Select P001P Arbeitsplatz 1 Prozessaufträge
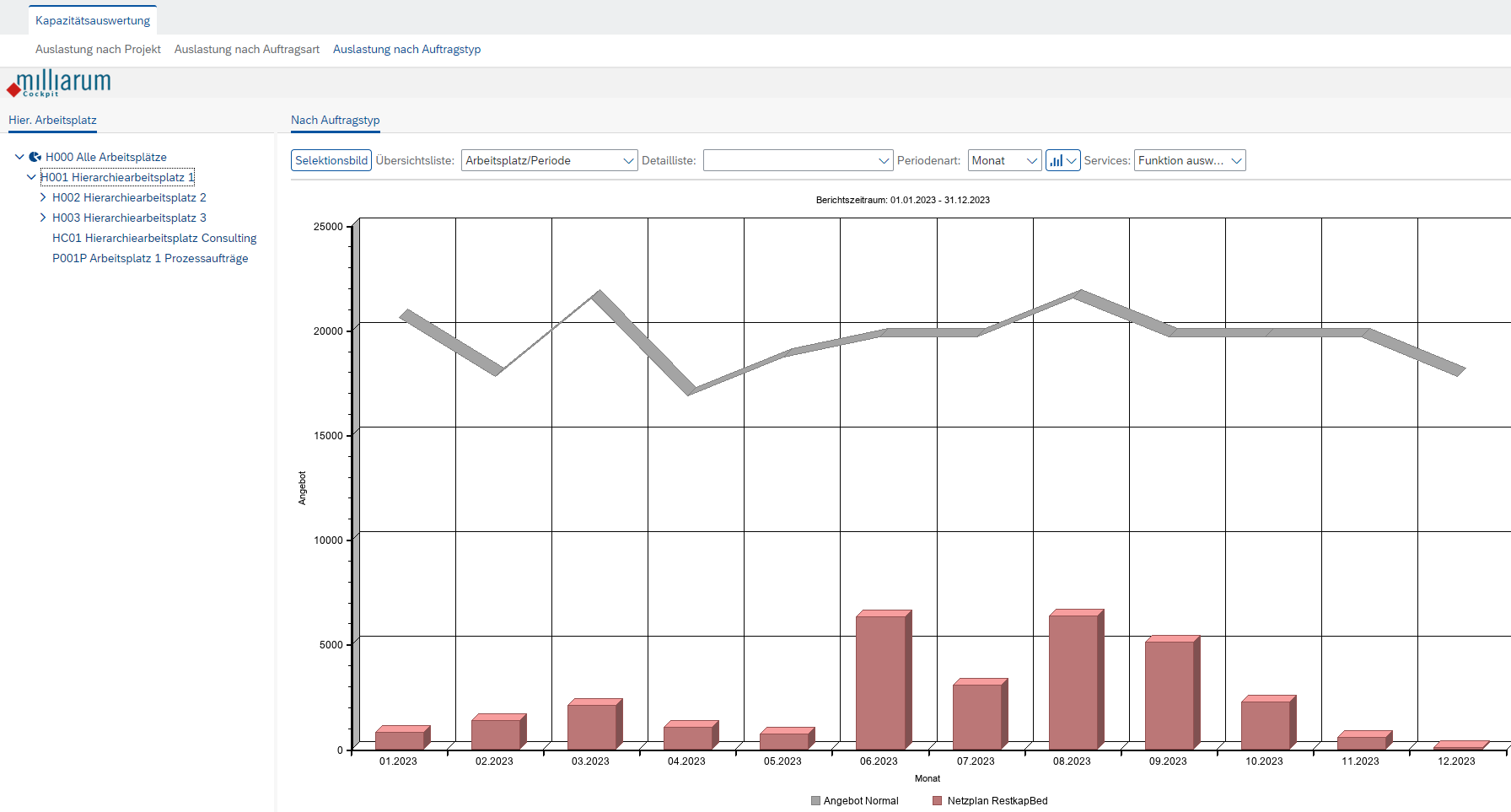 [x=150, y=258]
